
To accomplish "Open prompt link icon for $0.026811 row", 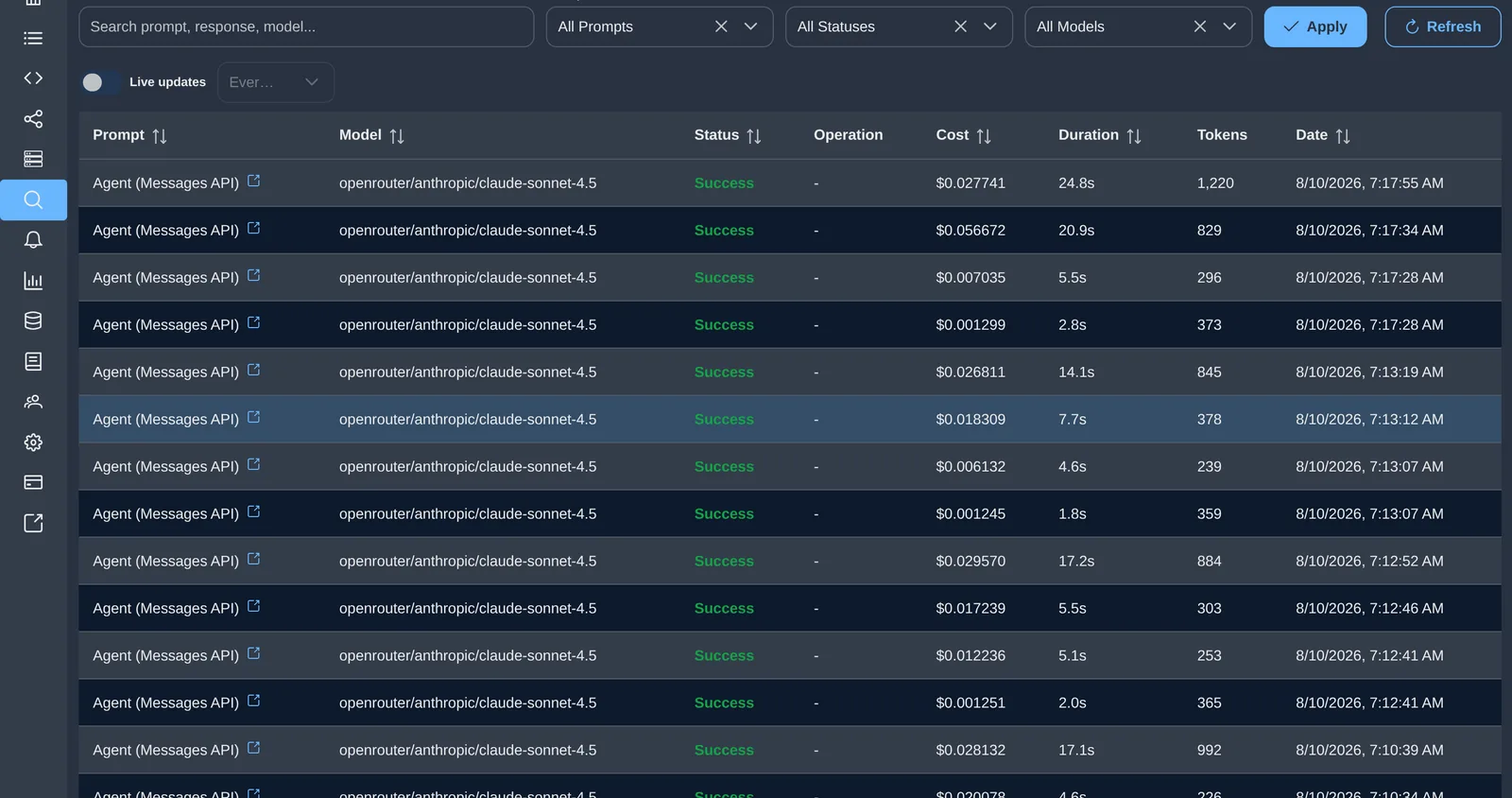I will [x=253, y=370].
